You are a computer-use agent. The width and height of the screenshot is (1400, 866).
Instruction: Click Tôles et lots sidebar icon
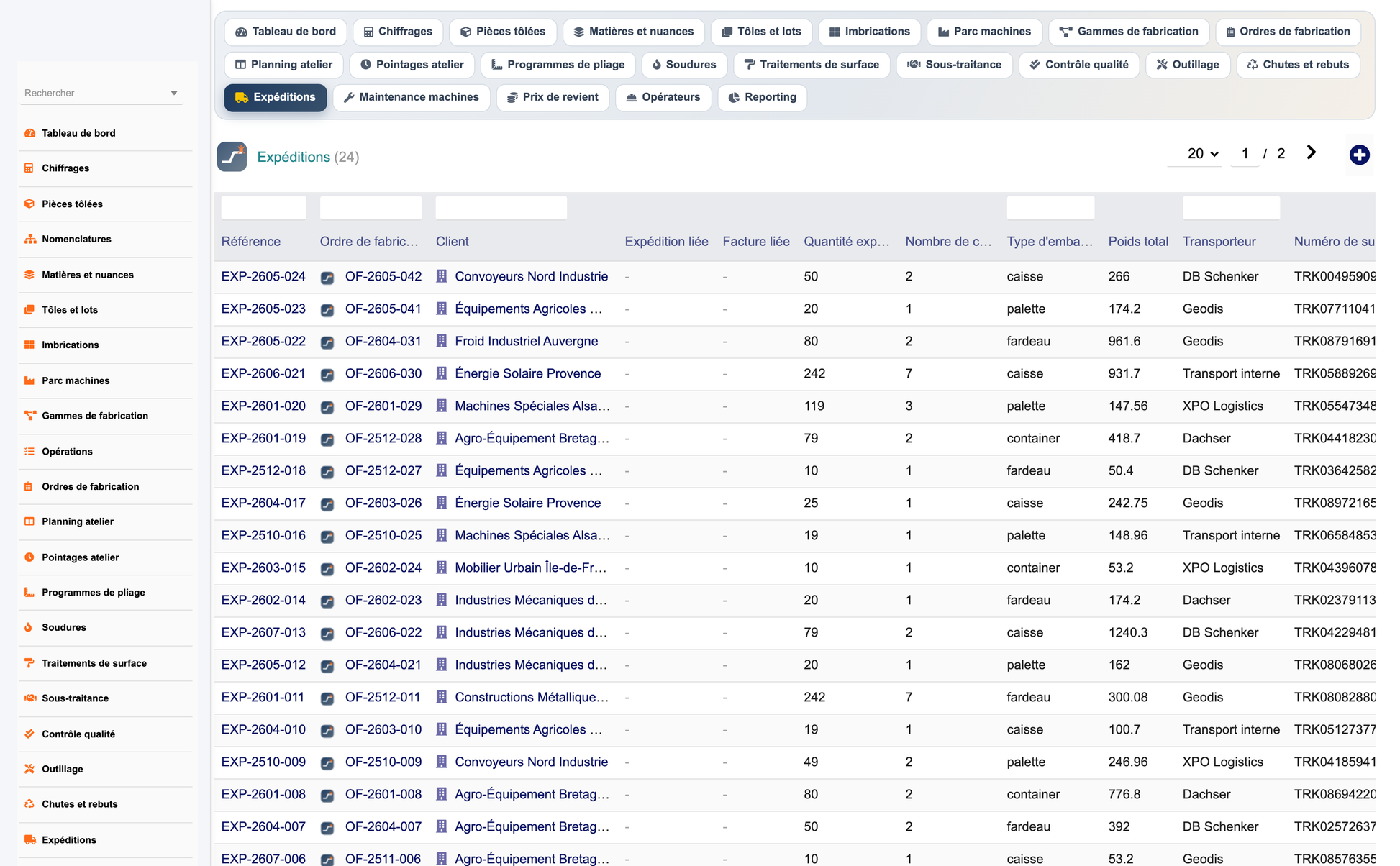(x=29, y=310)
